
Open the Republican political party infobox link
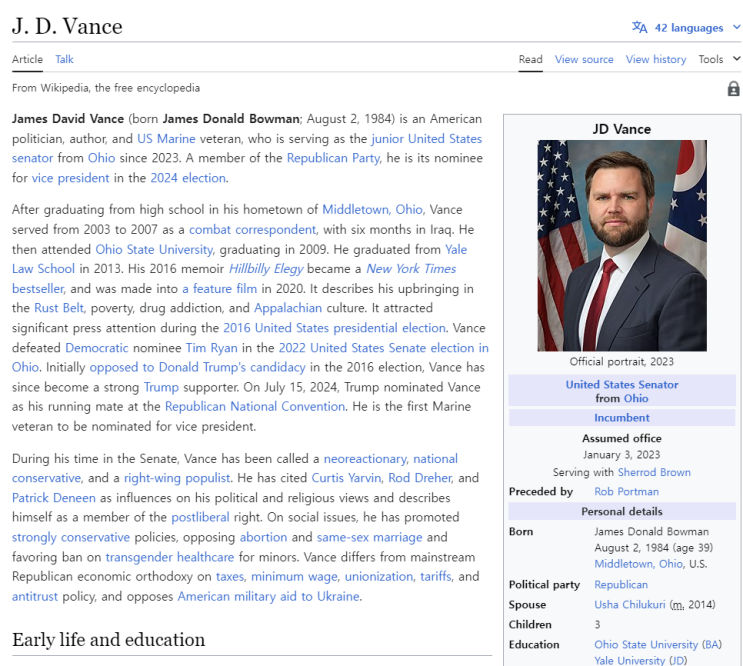621,585
